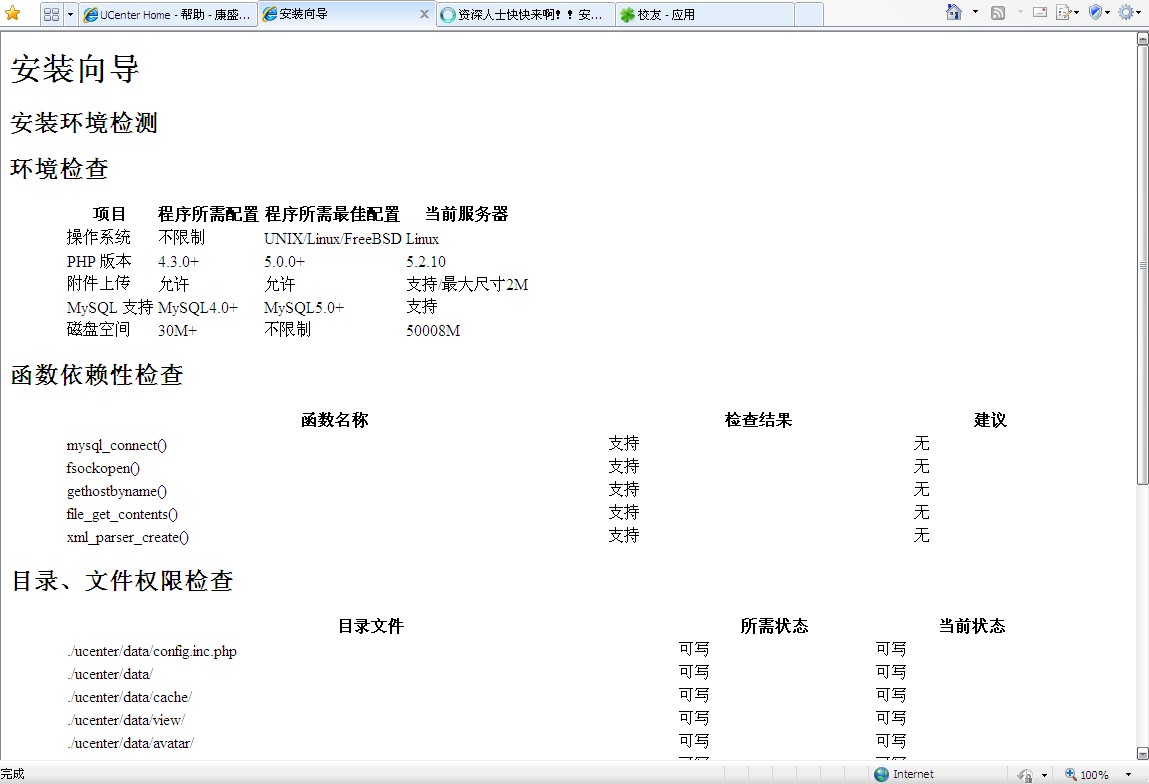The width and height of the screenshot is (1149, 784).
Task: Switch to the UCenter Home tab
Action: tap(168, 15)
